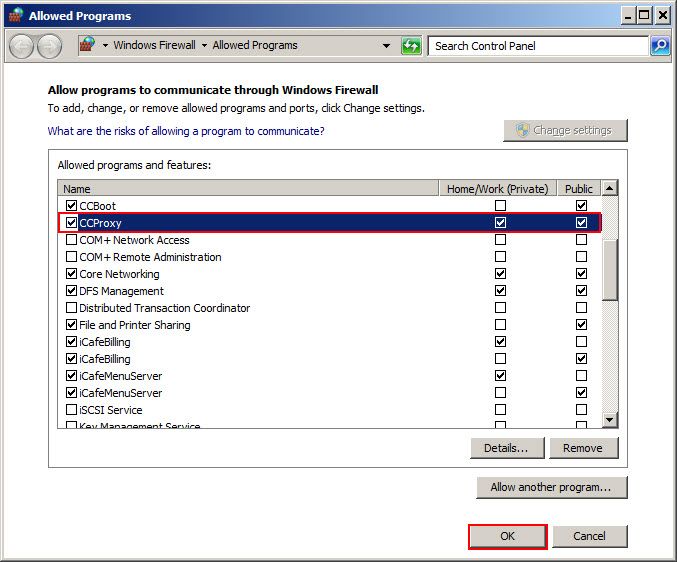Select the iSCSI Service row text
677x562 pixels.
(111, 410)
